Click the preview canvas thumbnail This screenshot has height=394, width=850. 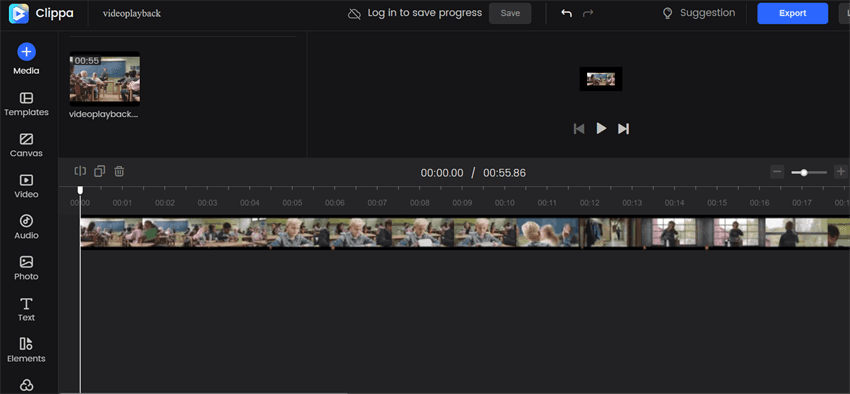[x=601, y=79]
